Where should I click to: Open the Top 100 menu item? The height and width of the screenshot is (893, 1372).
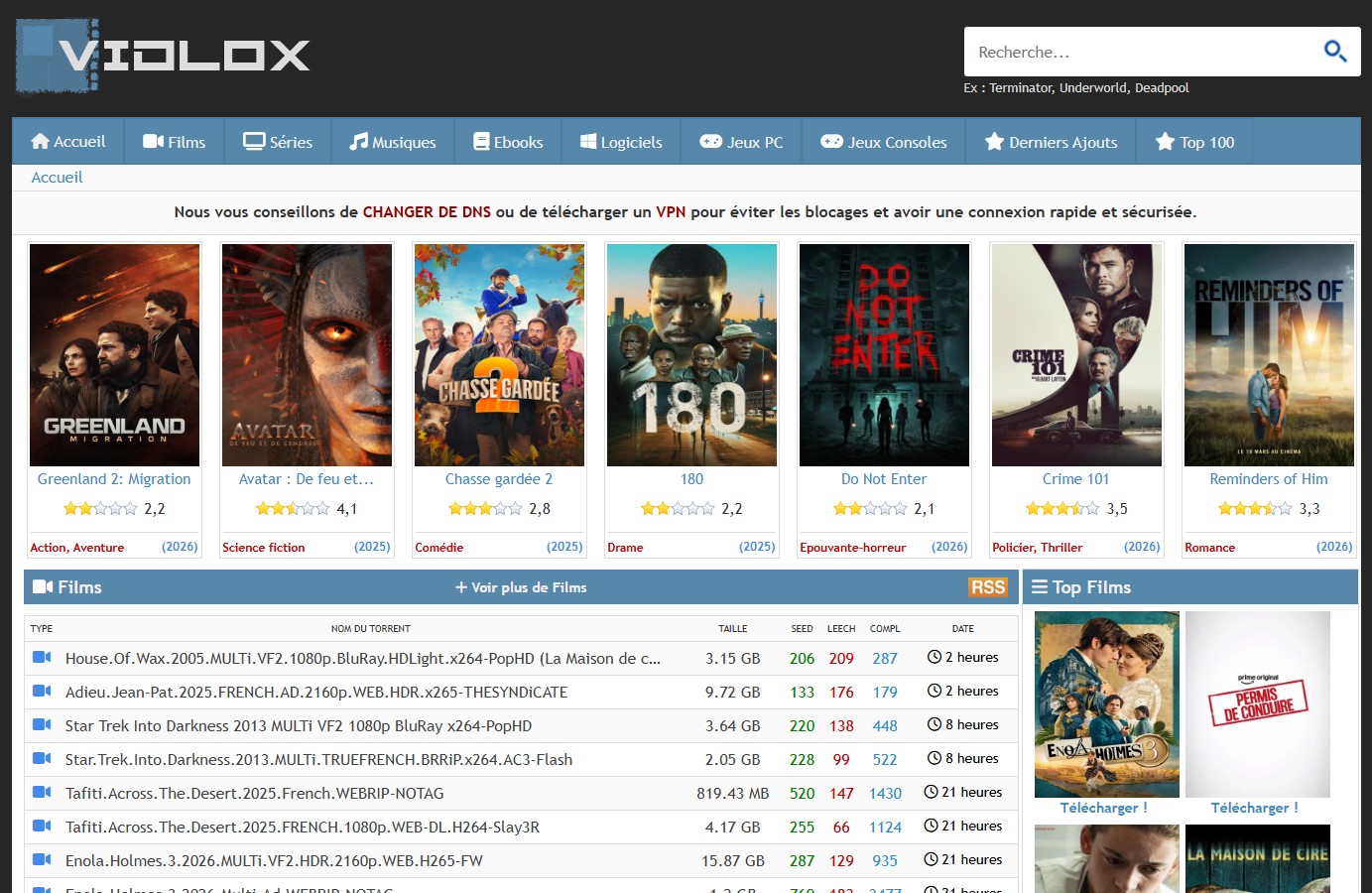click(x=1195, y=142)
